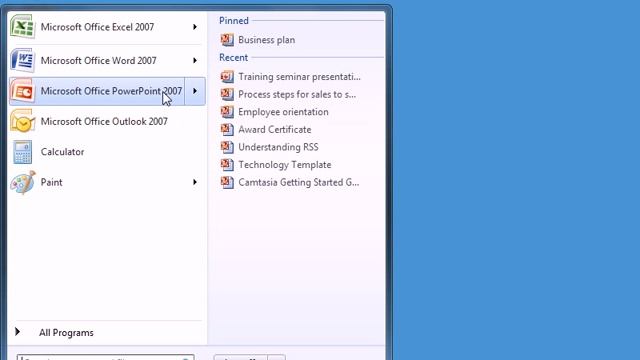This screenshot has width=640, height=360.
Task: Expand the All Programs arrow
Action: pyautogui.click(x=18, y=332)
